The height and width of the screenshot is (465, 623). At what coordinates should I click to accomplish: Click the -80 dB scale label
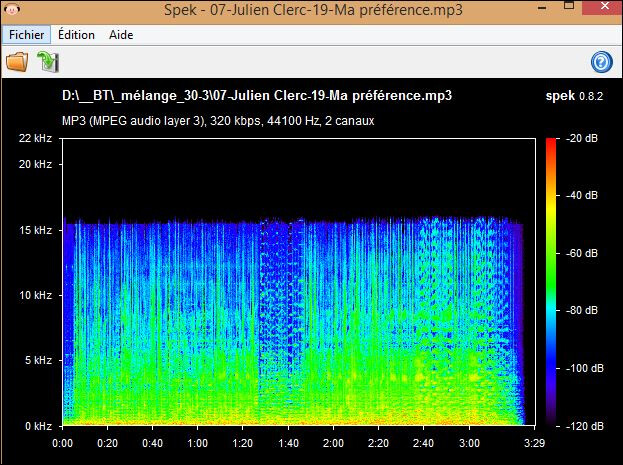(x=582, y=310)
